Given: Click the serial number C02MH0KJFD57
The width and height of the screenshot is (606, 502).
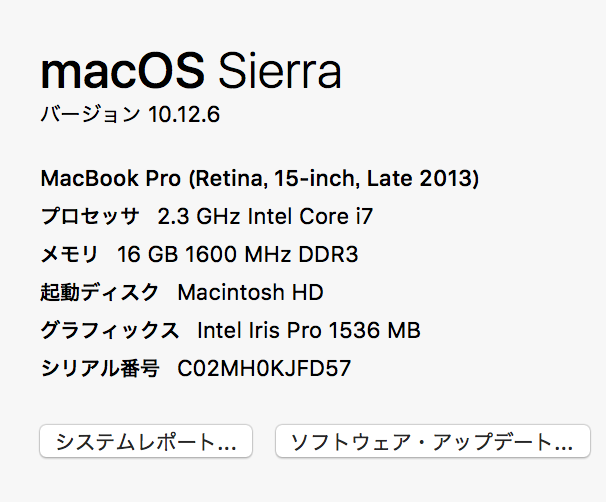Looking at the screenshot, I should point(264,369).
